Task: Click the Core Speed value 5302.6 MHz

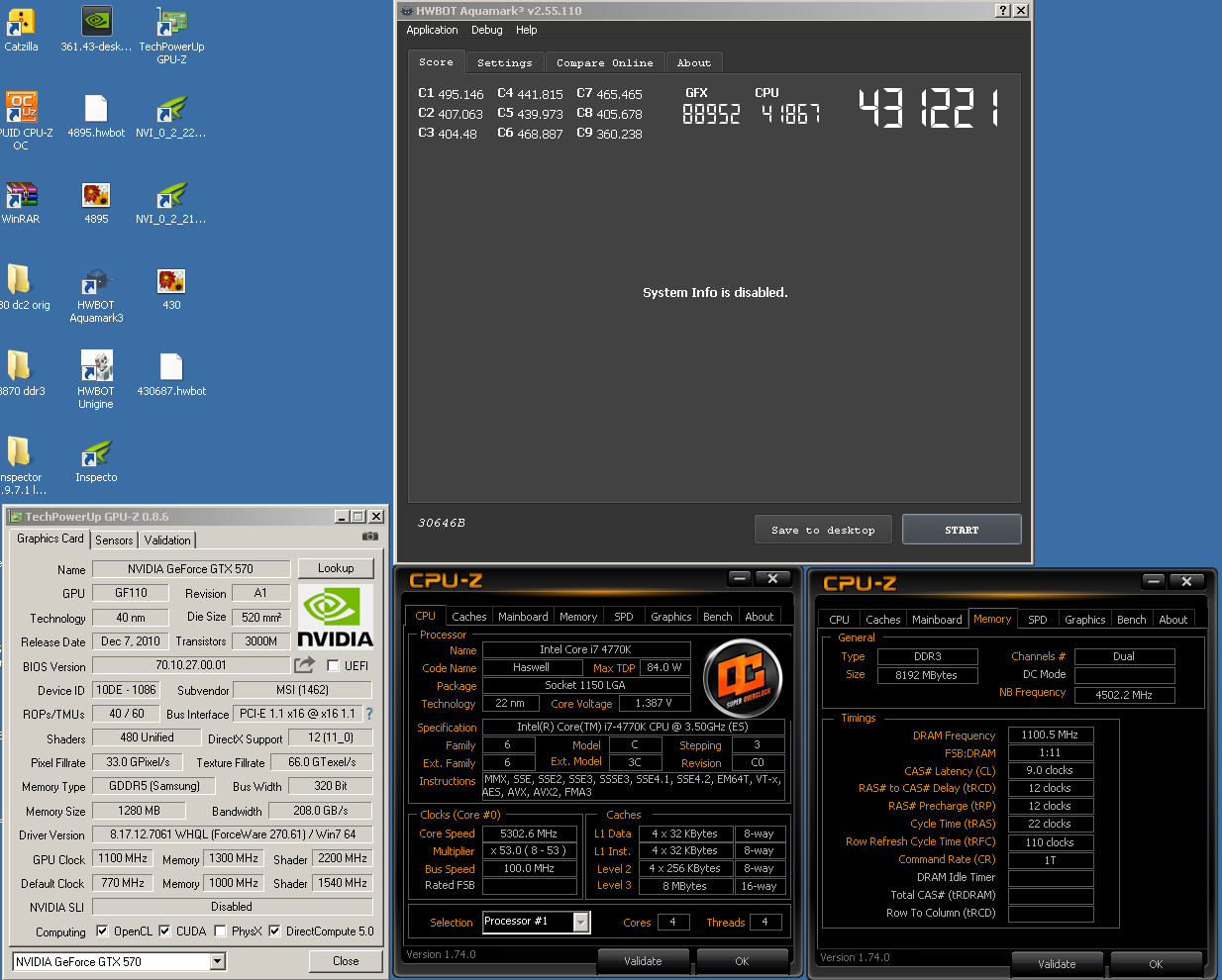Action: 529,833
